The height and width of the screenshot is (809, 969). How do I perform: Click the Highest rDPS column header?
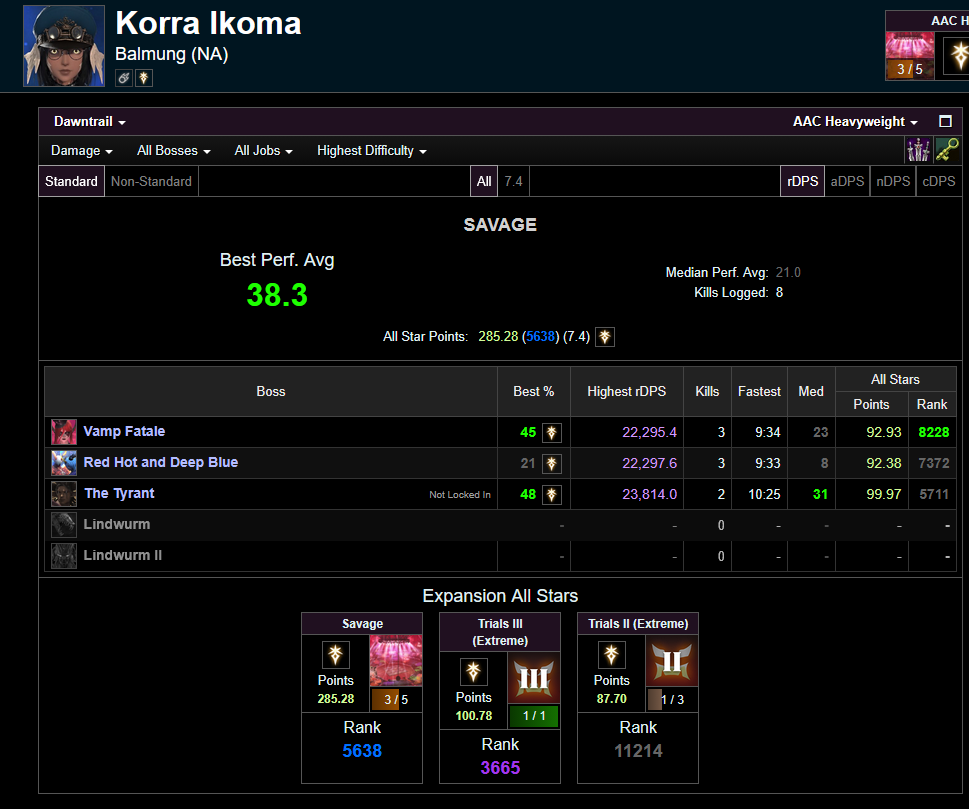pyautogui.click(x=627, y=391)
